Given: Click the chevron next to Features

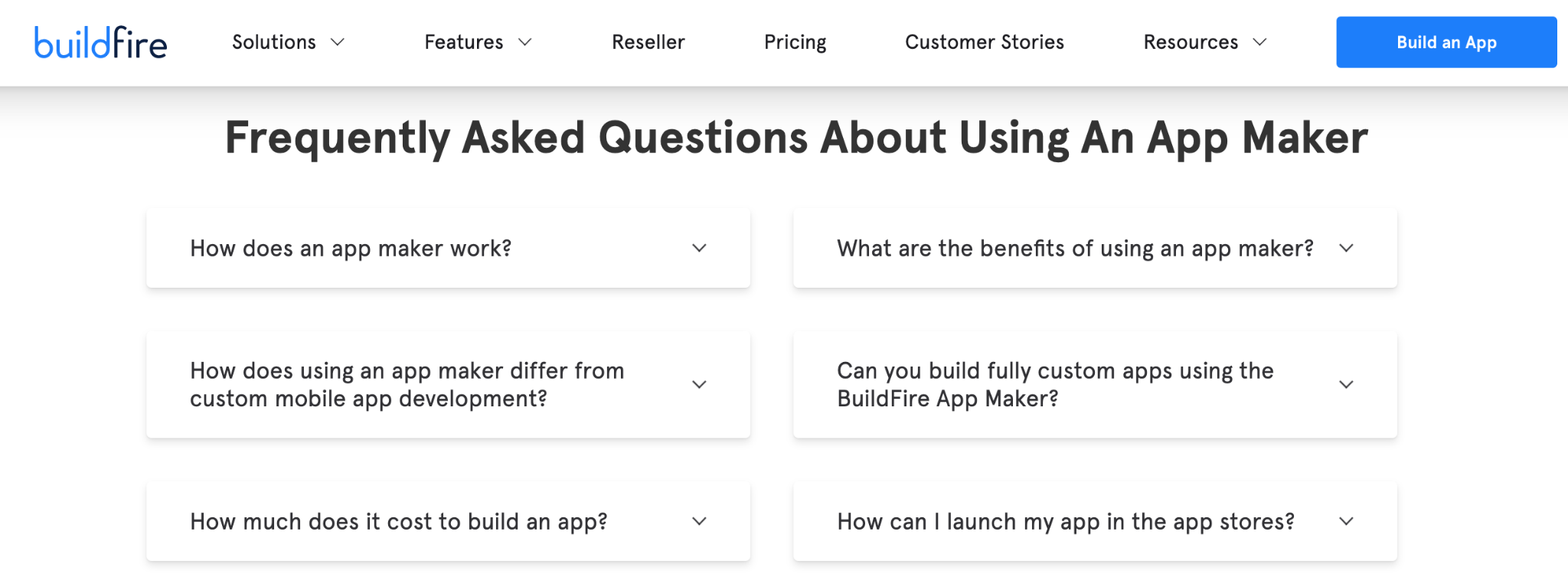Looking at the screenshot, I should [525, 42].
